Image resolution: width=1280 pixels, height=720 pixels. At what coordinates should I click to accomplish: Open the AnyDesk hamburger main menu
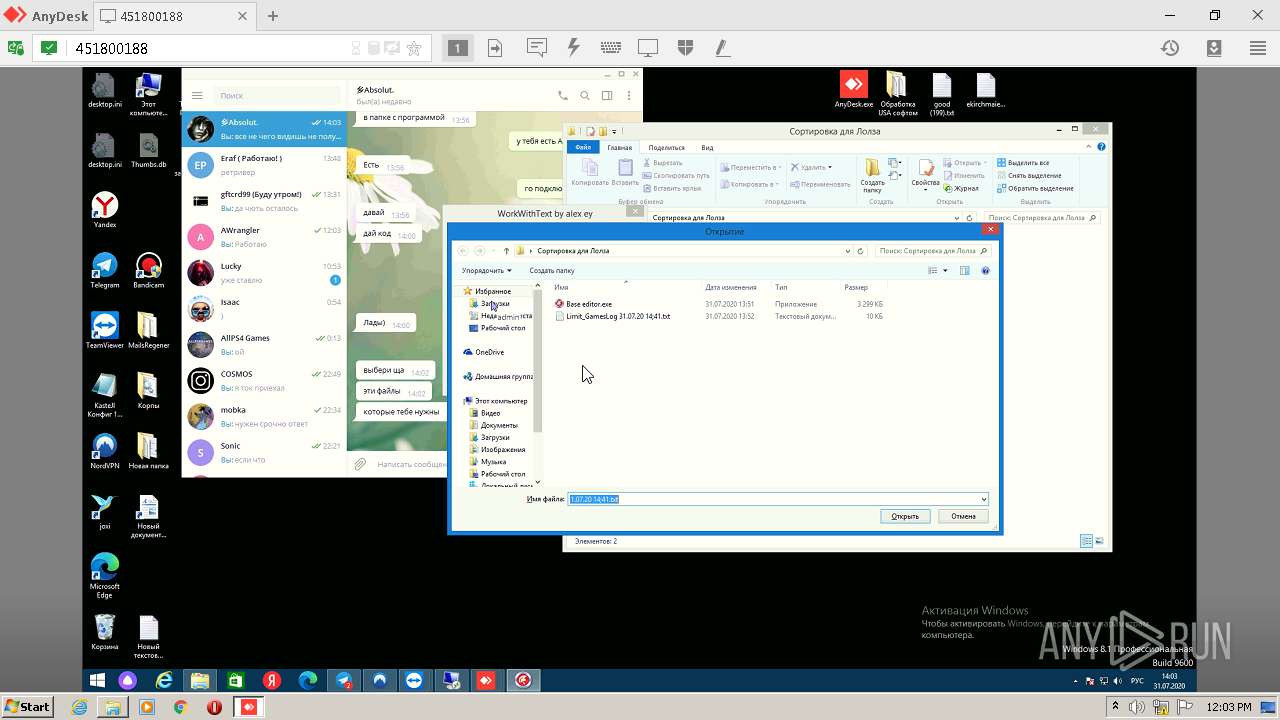pyautogui.click(x=1258, y=48)
